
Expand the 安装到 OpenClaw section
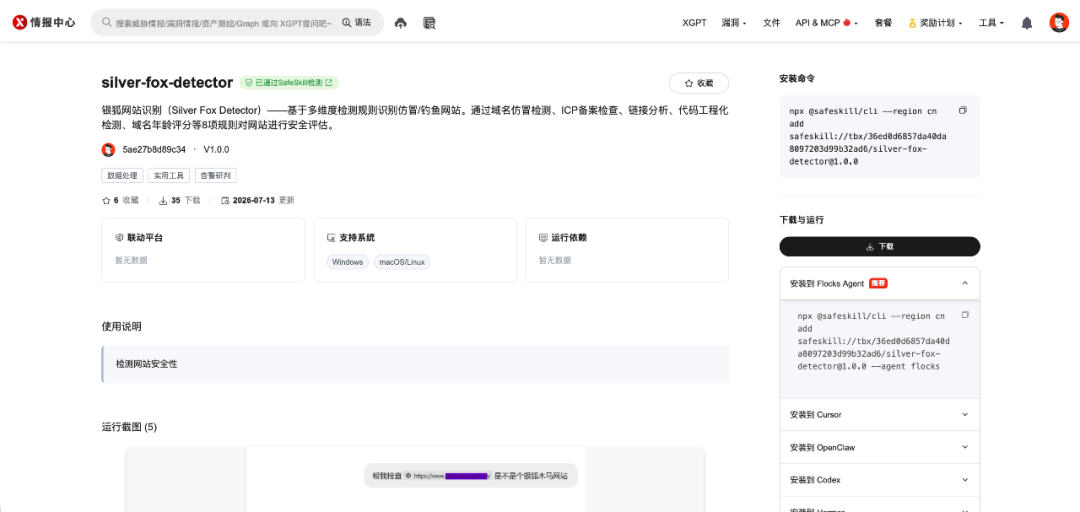[x=880, y=447]
